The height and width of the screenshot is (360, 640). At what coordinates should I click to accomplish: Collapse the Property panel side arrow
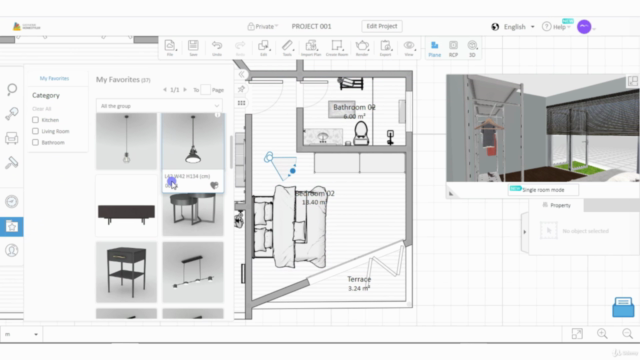point(525,232)
